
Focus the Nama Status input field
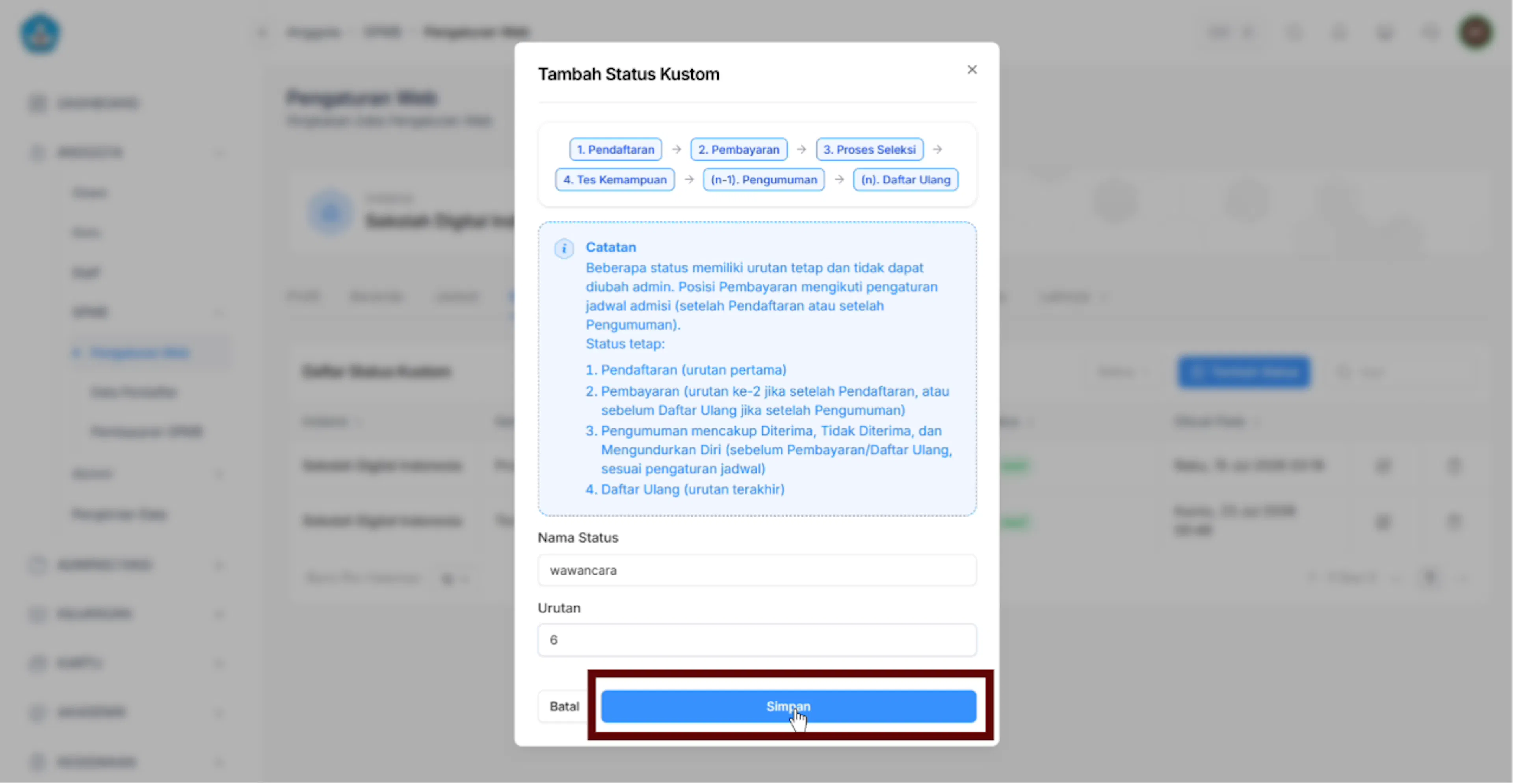pos(757,571)
